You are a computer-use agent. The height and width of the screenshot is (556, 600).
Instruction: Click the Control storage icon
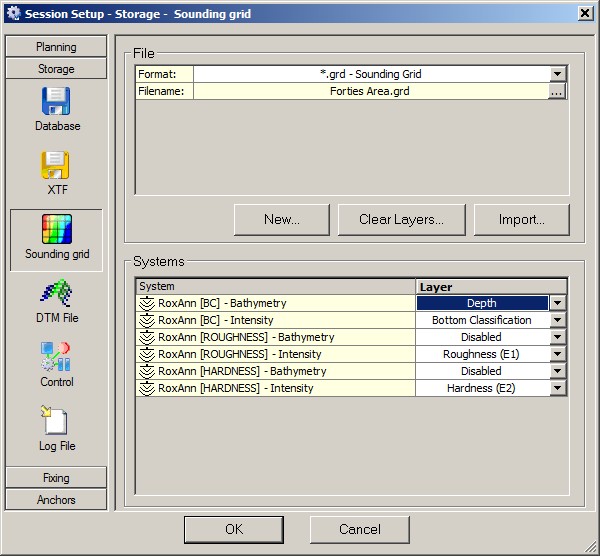(56, 358)
